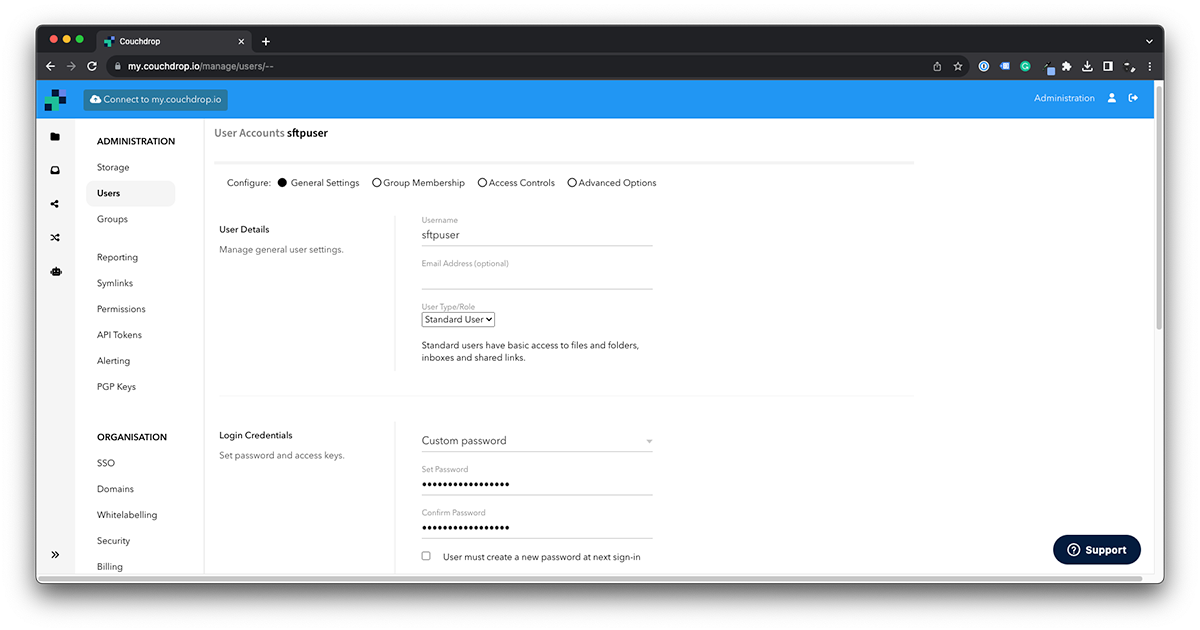Screen dimensions: 1200x630
Task: Click the Grammarly extension icon
Action: coord(1024,66)
